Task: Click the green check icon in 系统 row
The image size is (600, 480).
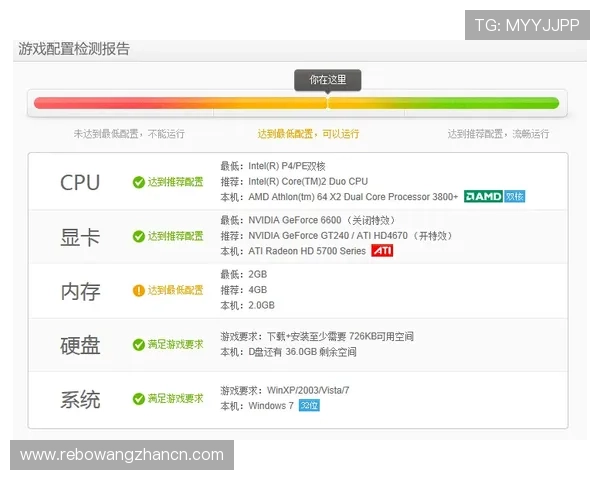Action: click(x=139, y=399)
